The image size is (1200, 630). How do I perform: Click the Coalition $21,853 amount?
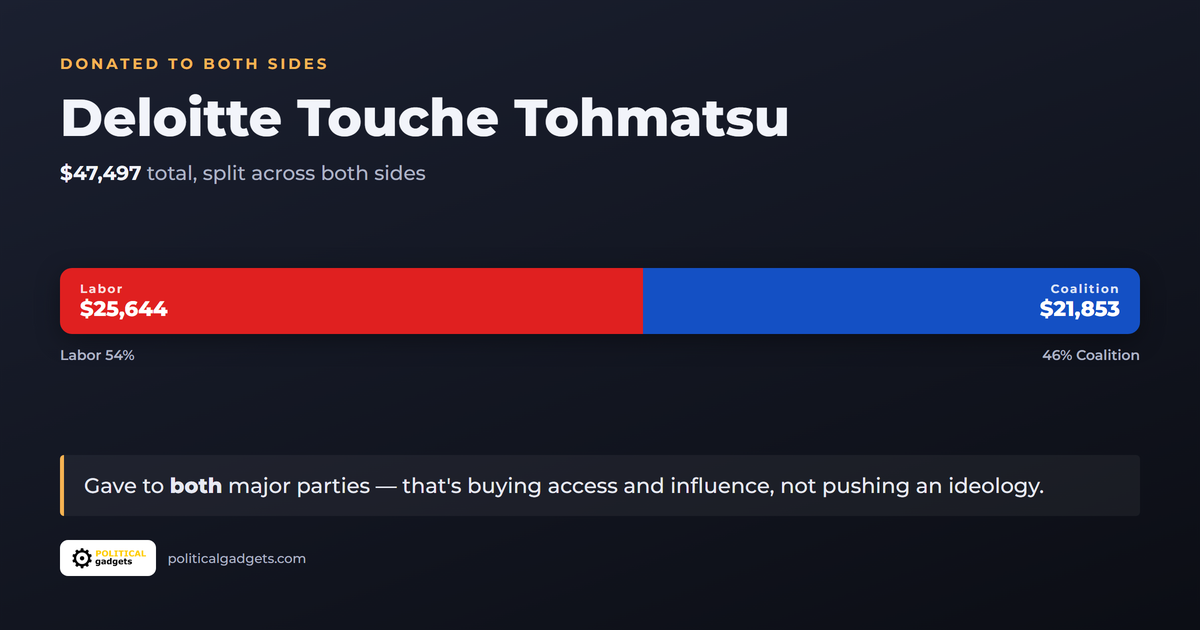tap(1080, 309)
